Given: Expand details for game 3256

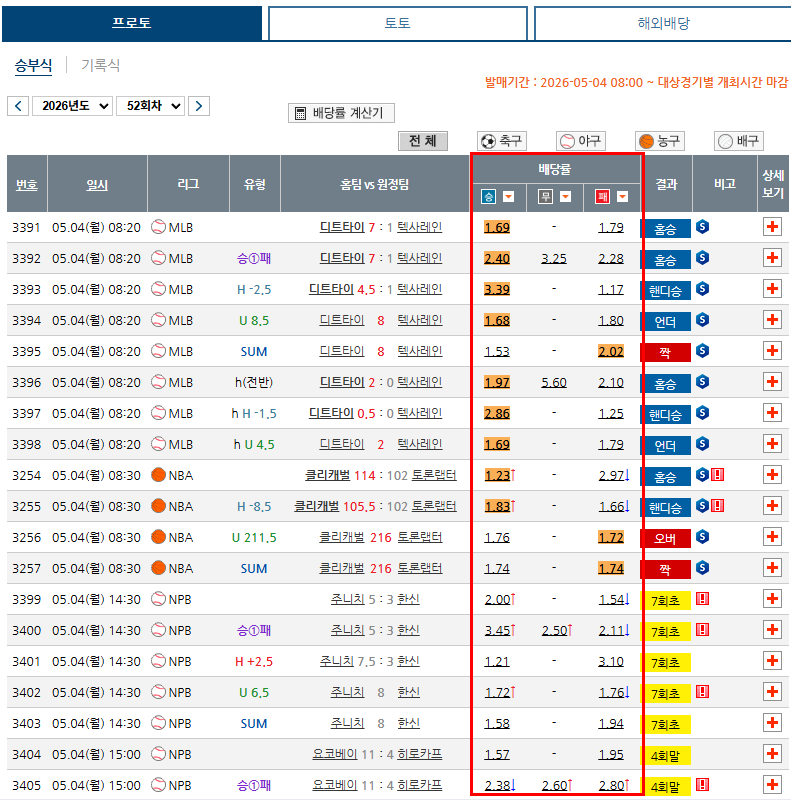Looking at the screenshot, I should (772, 537).
